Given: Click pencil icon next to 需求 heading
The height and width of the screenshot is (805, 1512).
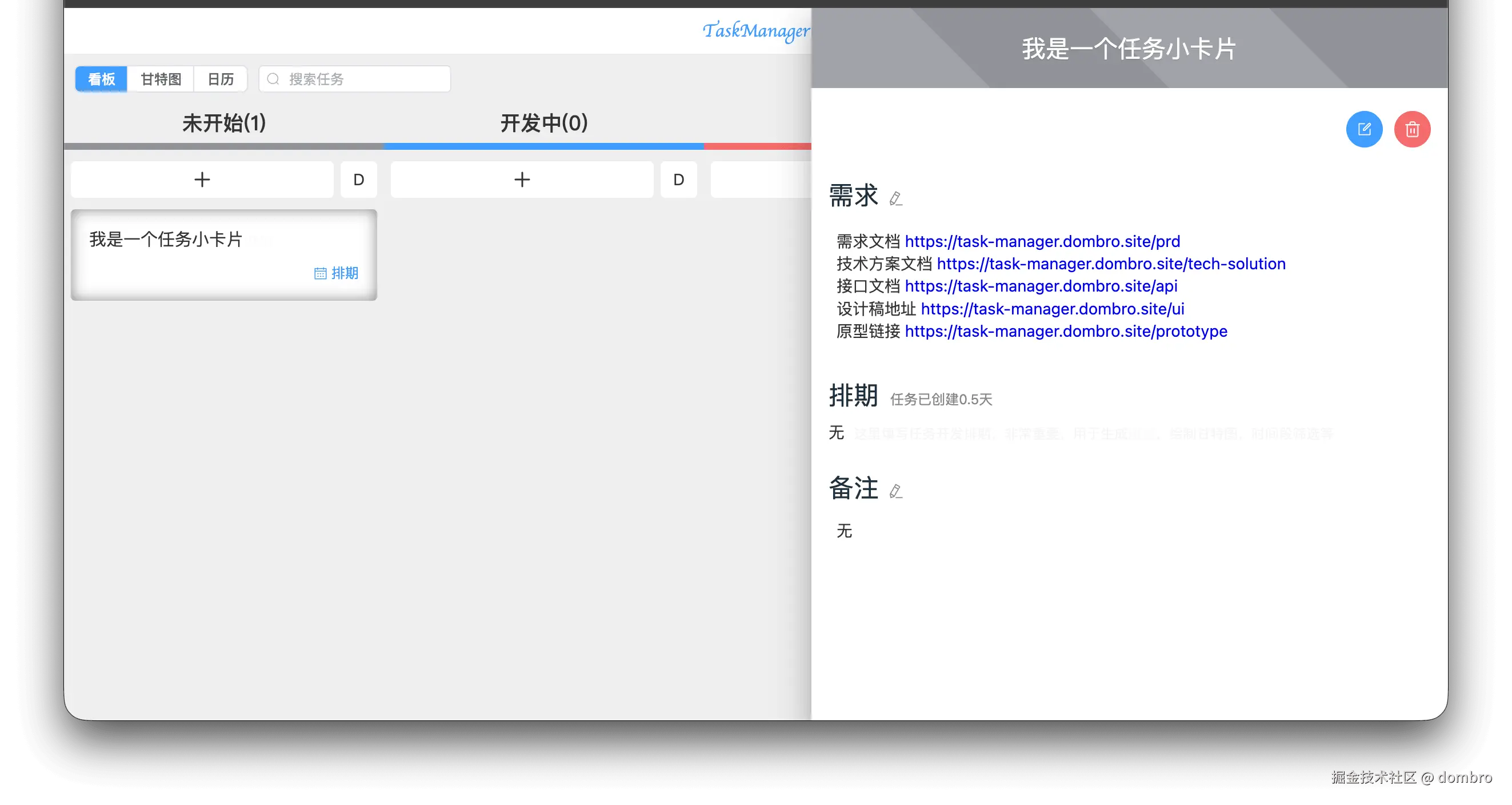Looking at the screenshot, I should (x=895, y=199).
